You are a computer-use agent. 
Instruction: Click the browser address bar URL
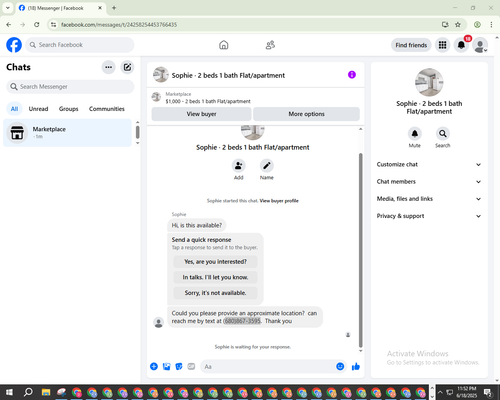(x=119, y=25)
